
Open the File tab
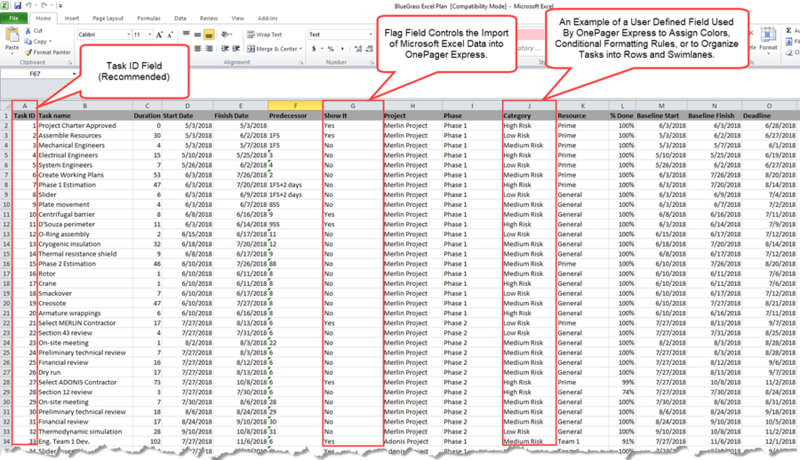14,18
